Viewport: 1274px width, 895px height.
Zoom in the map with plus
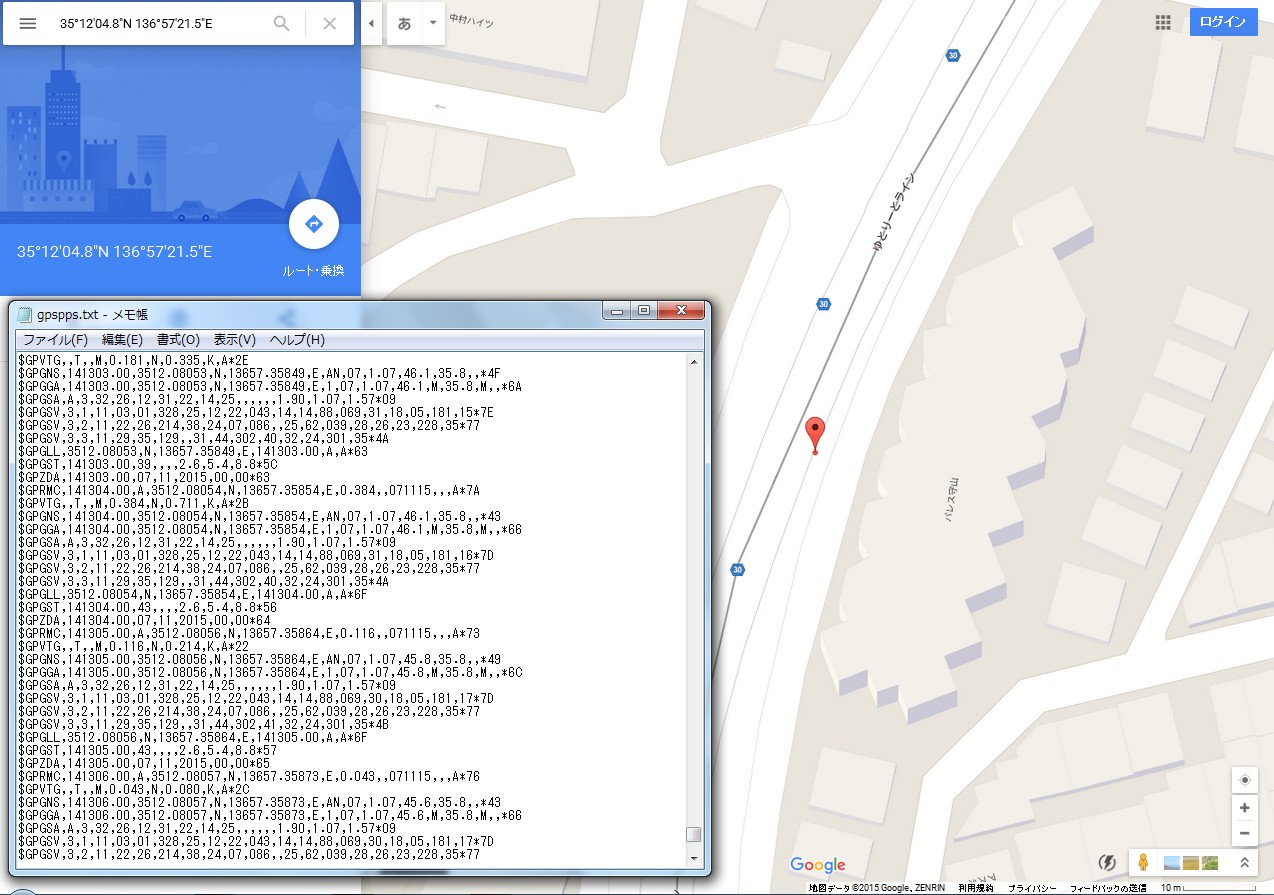(1244, 808)
